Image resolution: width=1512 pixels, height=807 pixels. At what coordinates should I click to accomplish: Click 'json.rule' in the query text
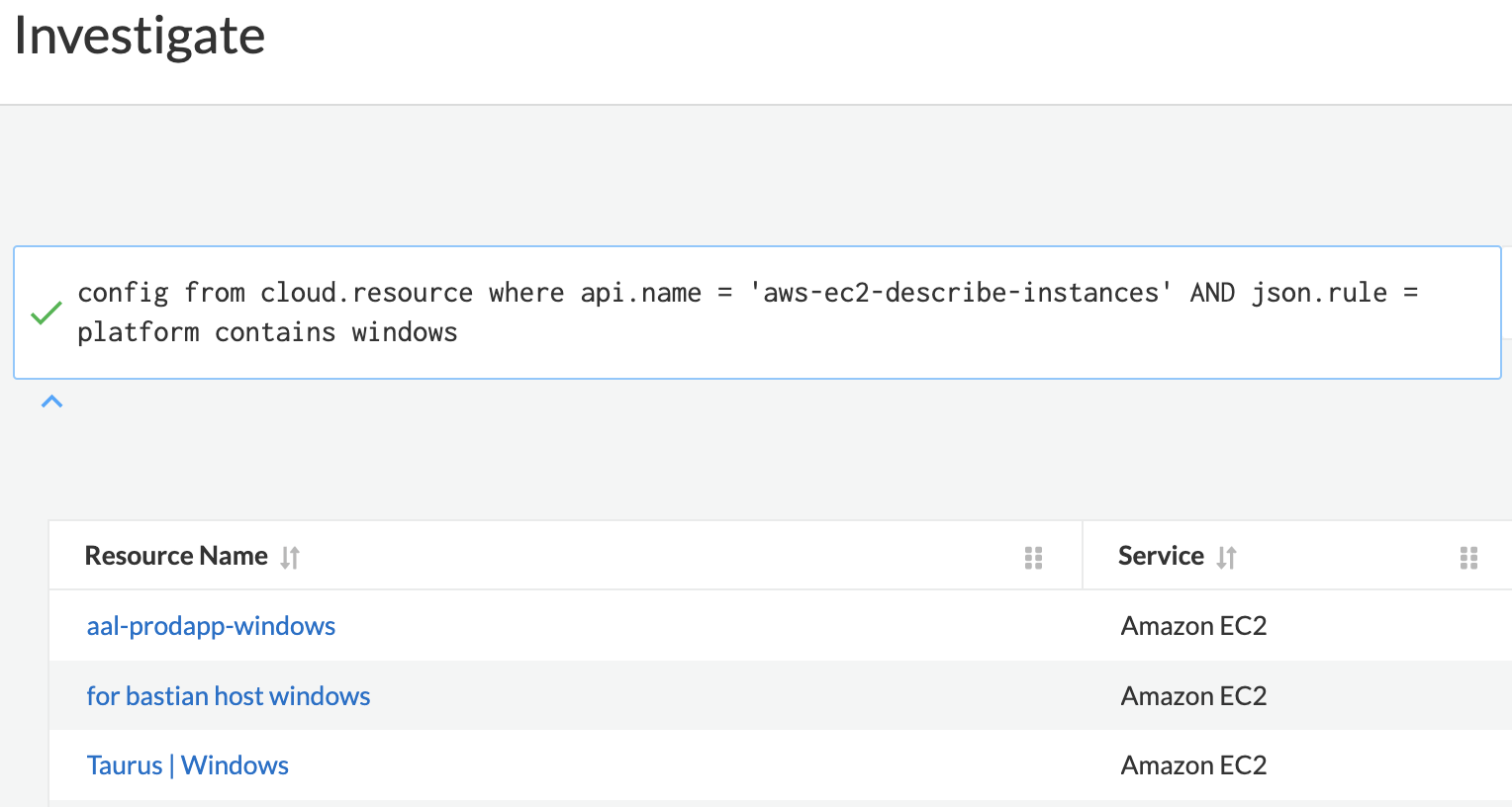click(x=1319, y=293)
